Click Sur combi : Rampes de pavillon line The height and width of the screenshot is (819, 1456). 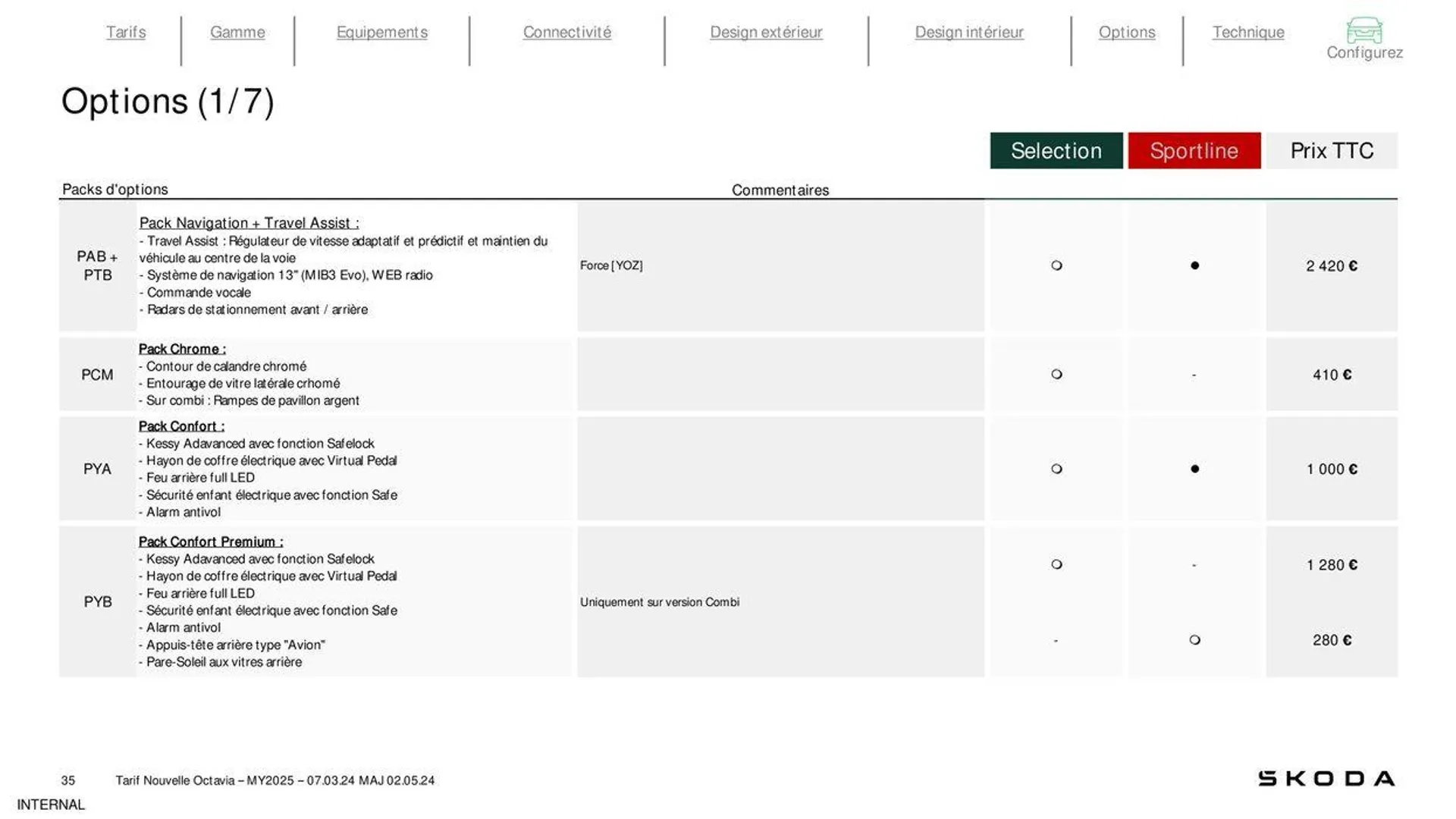tap(249, 400)
